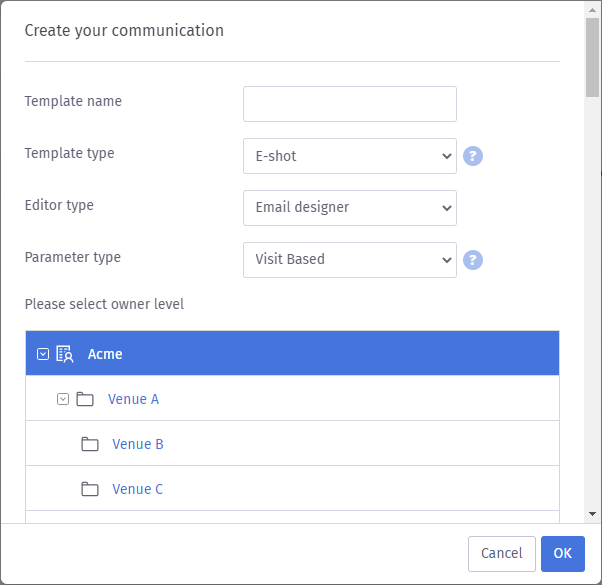This screenshot has width=602, height=585.
Task: Open the Editor type dropdown
Action: [x=349, y=208]
